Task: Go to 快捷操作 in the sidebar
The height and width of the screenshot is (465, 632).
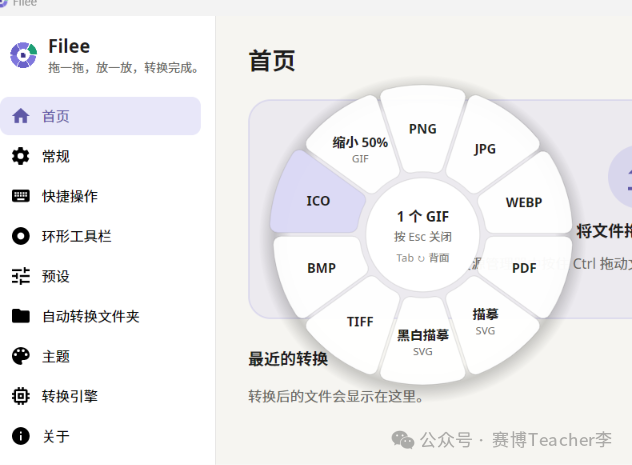Action: click(x=101, y=196)
